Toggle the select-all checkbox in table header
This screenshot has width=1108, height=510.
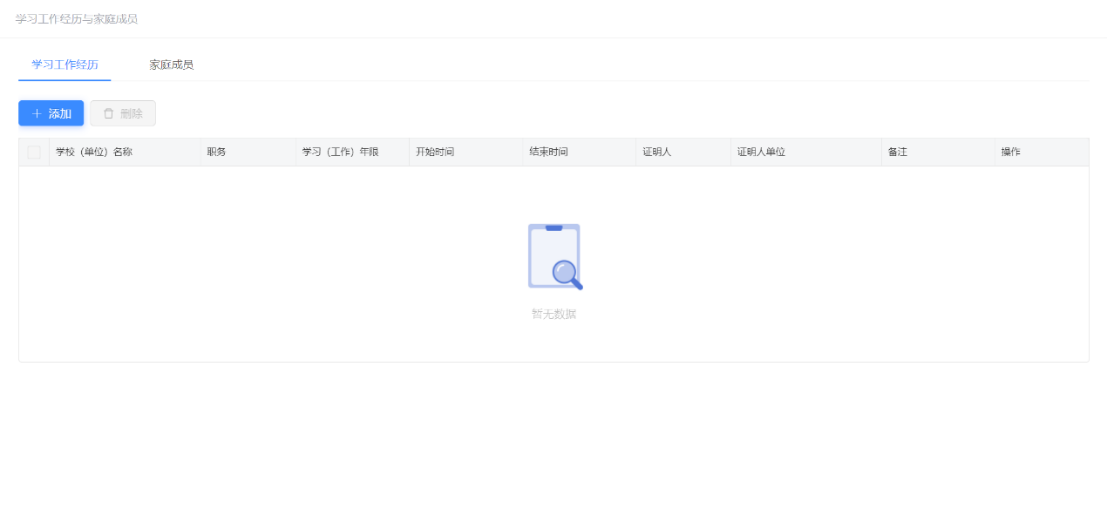[x=34, y=152]
